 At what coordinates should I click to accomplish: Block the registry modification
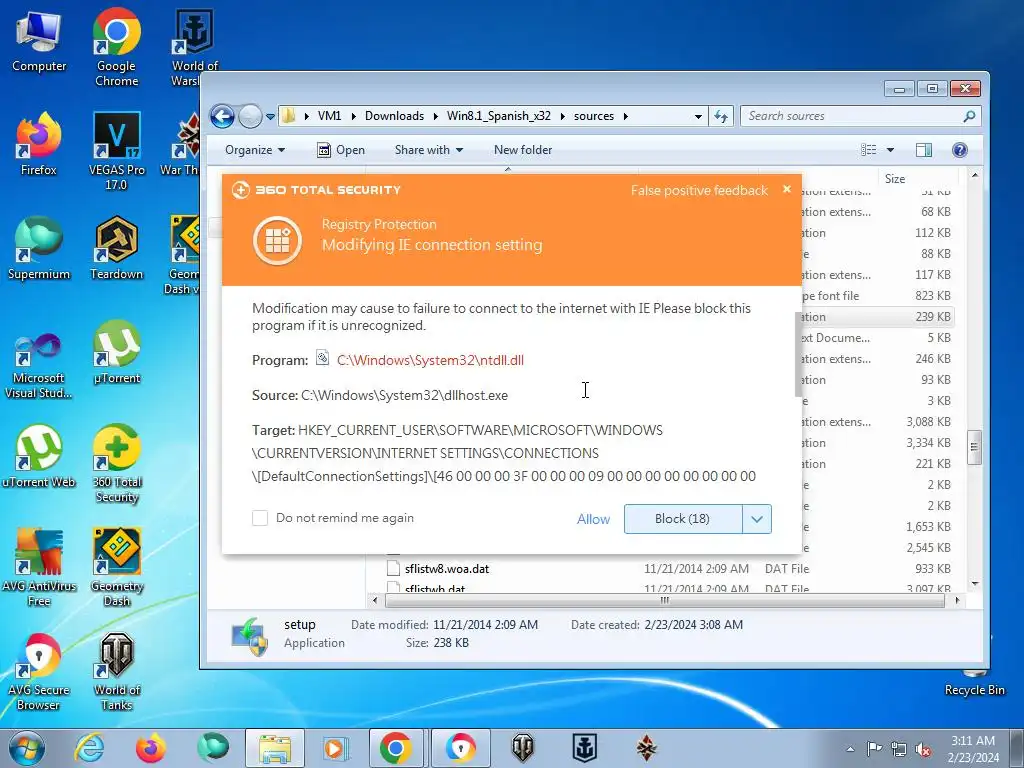pyautogui.click(x=682, y=519)
